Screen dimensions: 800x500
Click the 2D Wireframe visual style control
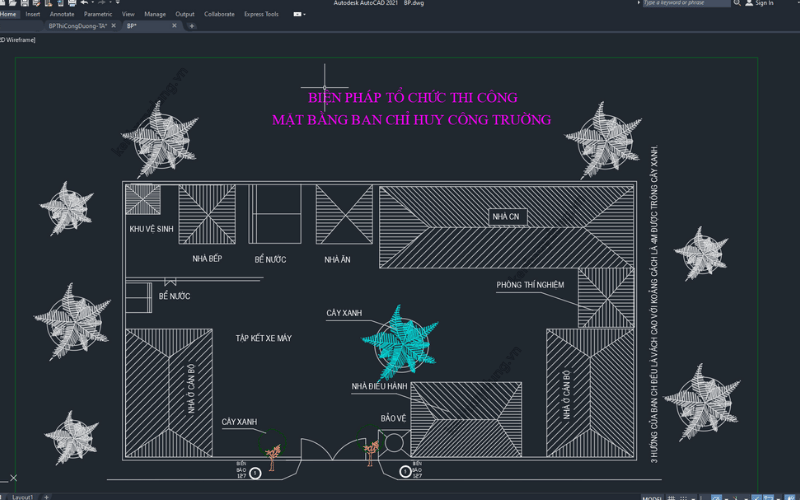click(x=18, y=39)
